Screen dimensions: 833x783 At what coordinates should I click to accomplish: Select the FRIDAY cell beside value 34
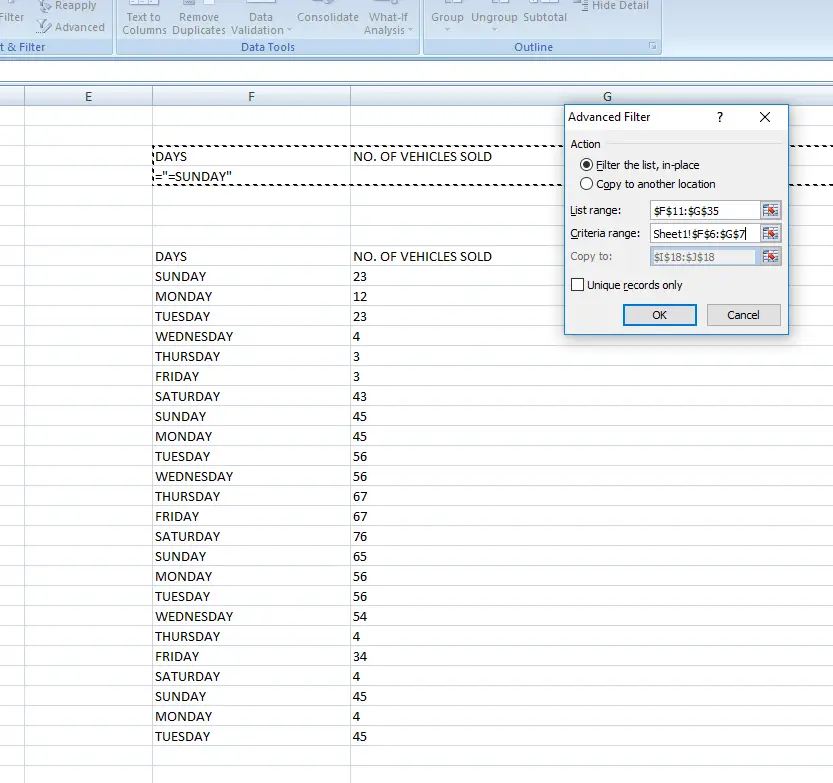pos(251,657)
